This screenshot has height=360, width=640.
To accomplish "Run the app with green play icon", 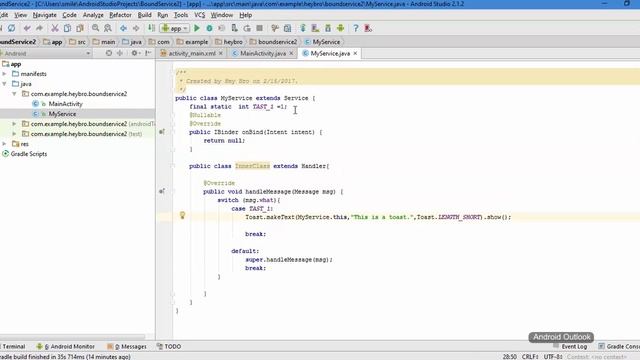I will pos(197,28).
